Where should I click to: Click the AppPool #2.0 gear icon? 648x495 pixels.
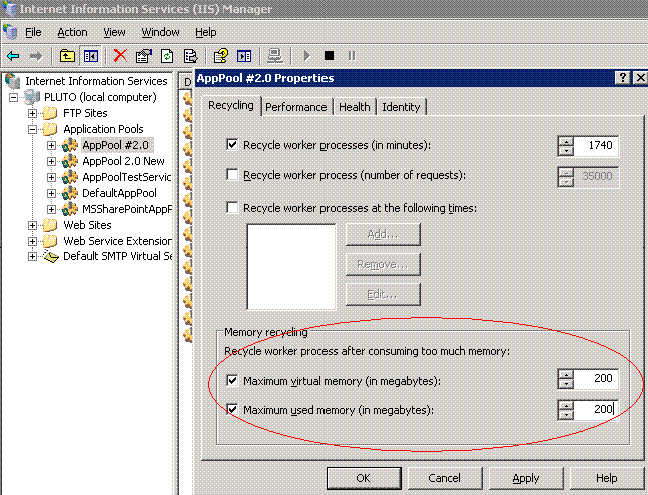[x=70, y=145]
